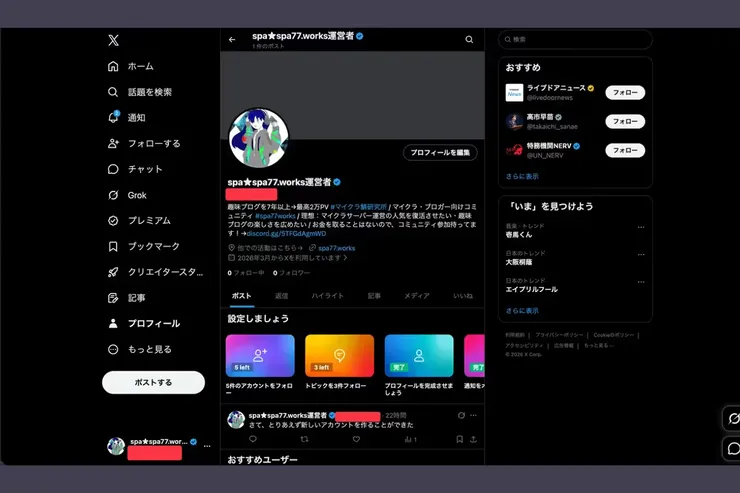Switch to the ポスト tab
Viewport: 740px width, 493px height.
(x=242, y=296)
